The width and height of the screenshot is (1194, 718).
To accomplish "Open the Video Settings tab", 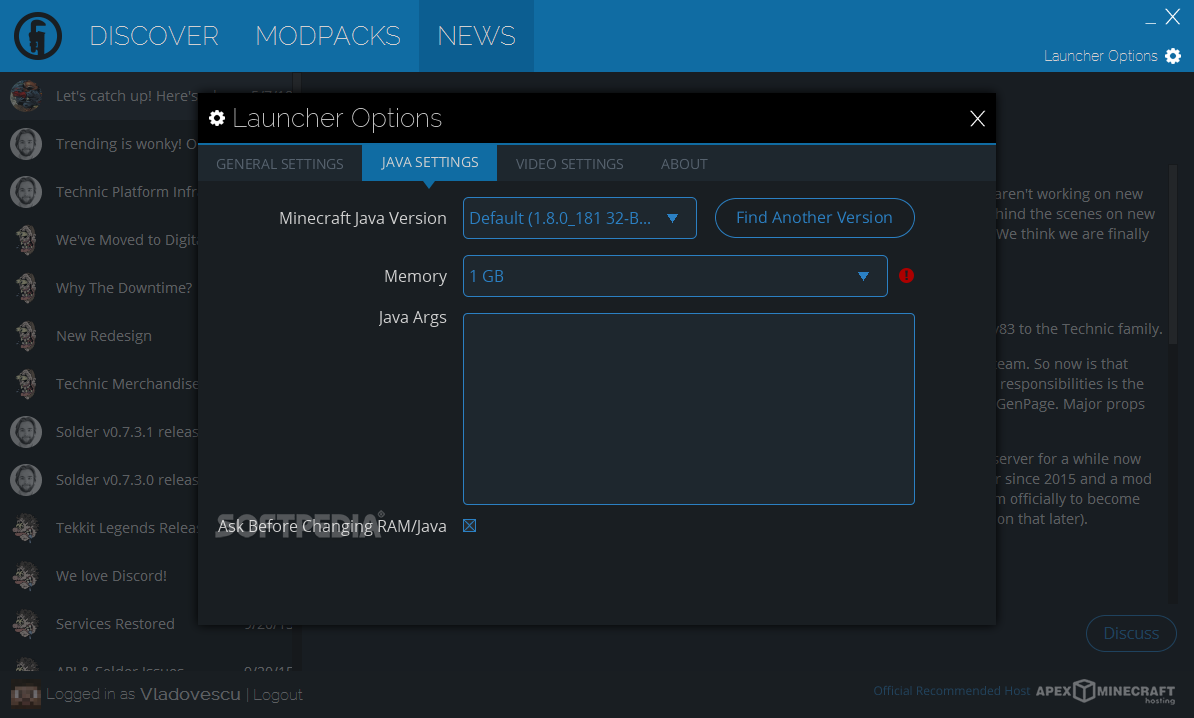I will click(x=569, y=164).
